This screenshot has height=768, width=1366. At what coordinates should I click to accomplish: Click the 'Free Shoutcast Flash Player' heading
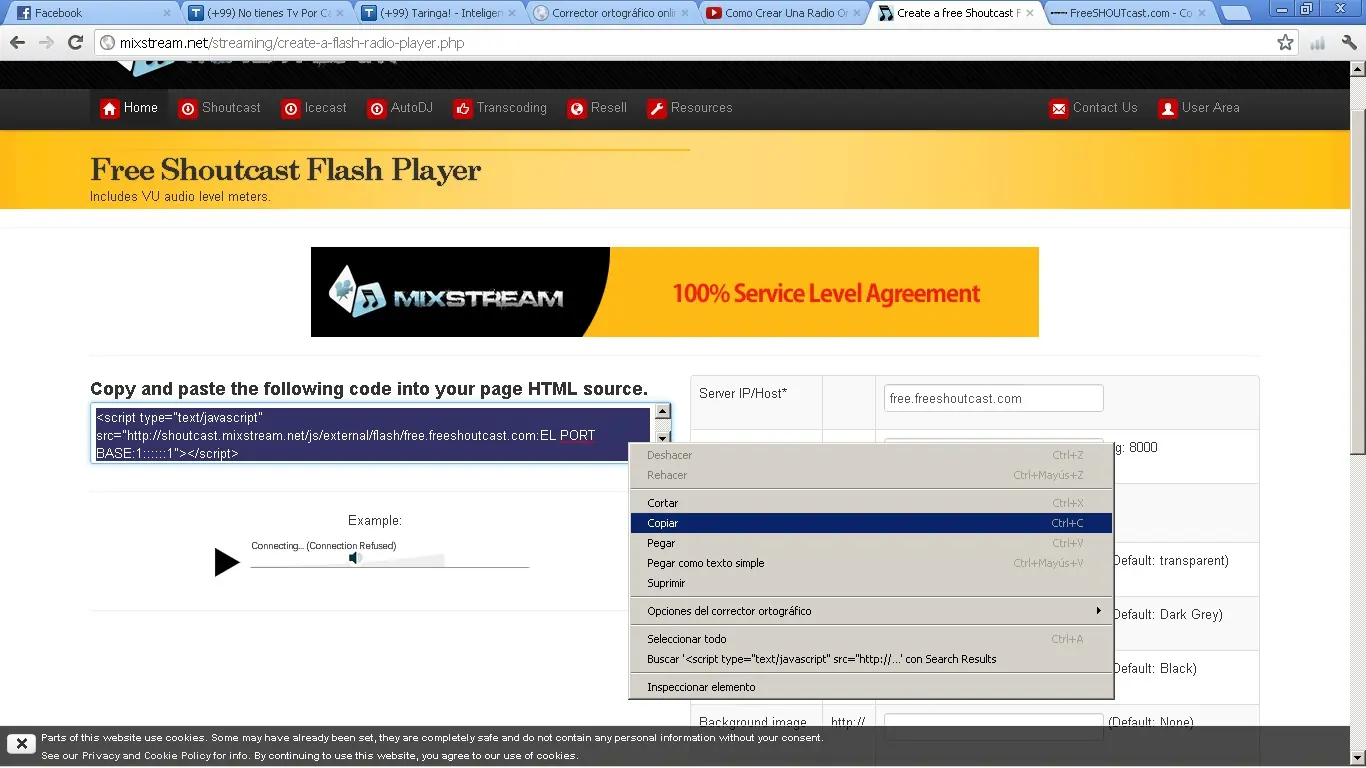[x=286, y=170]
